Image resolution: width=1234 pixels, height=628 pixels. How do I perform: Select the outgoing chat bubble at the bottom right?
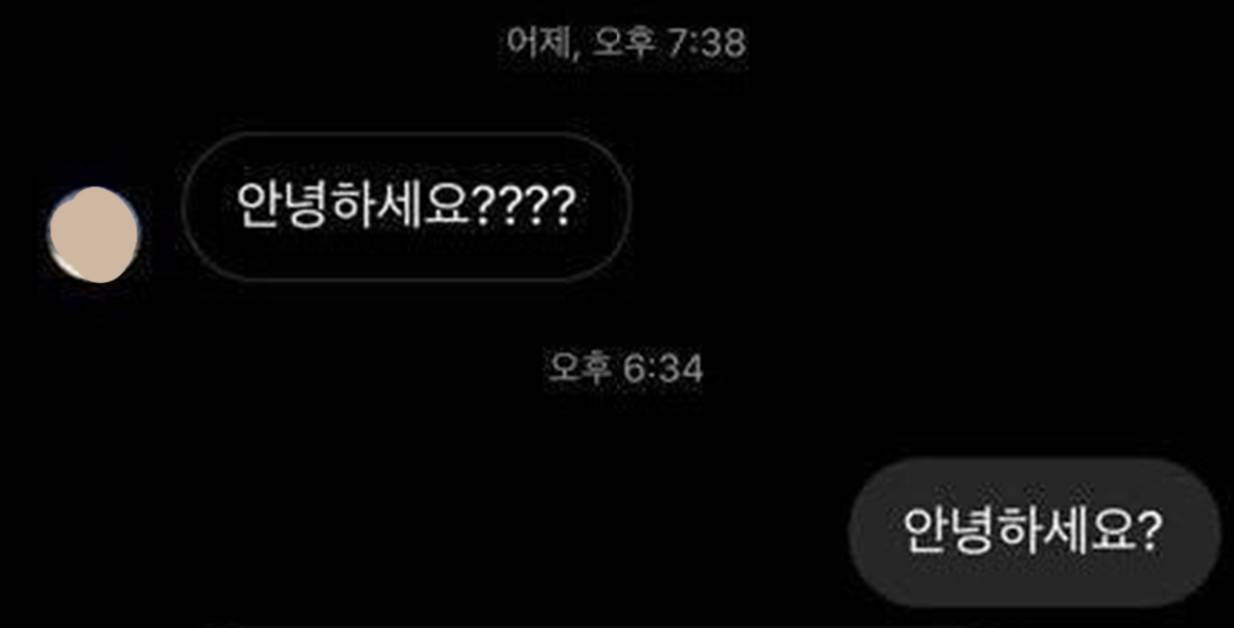(1034, 532)
